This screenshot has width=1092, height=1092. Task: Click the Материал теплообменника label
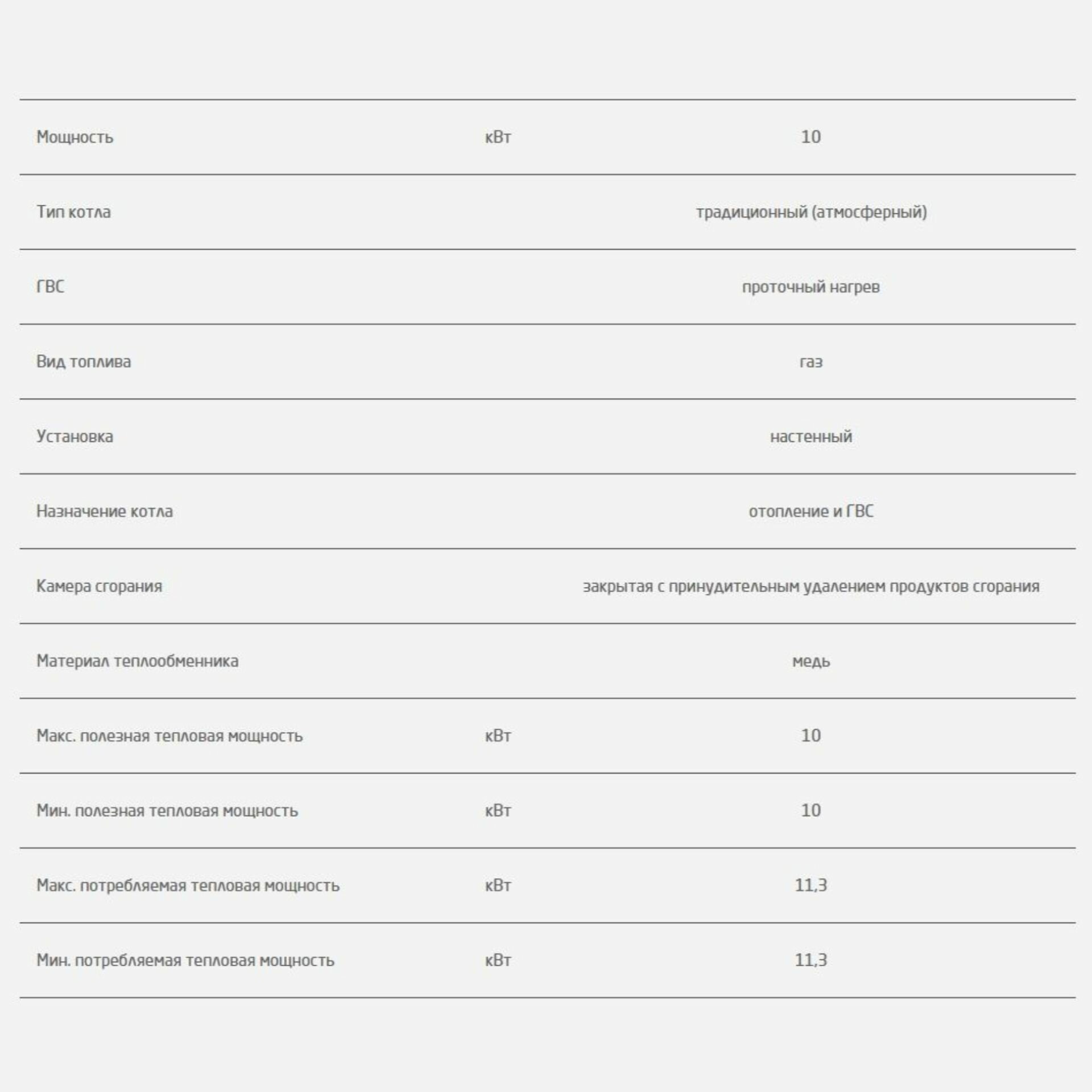point(137,661)
